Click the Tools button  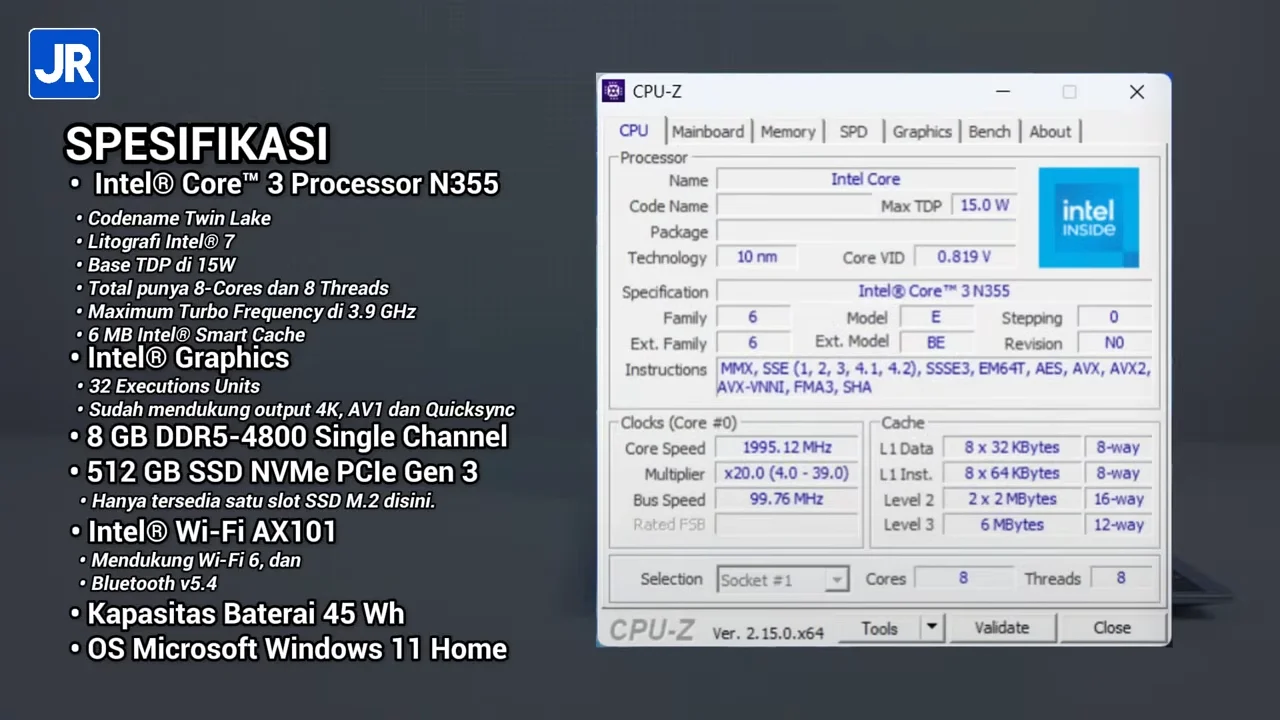pyautogui.click(x=879, y=627)
